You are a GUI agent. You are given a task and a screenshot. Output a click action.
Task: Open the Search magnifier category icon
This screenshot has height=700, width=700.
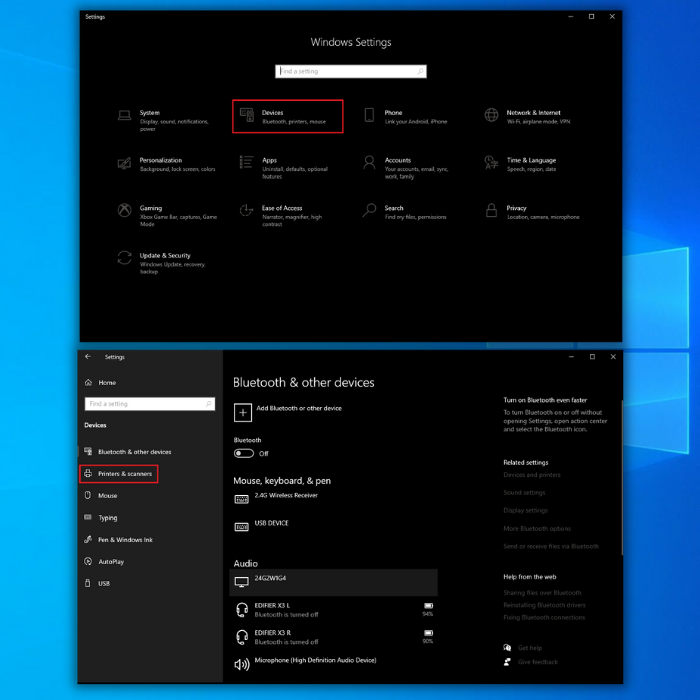(x=369, y=210)
